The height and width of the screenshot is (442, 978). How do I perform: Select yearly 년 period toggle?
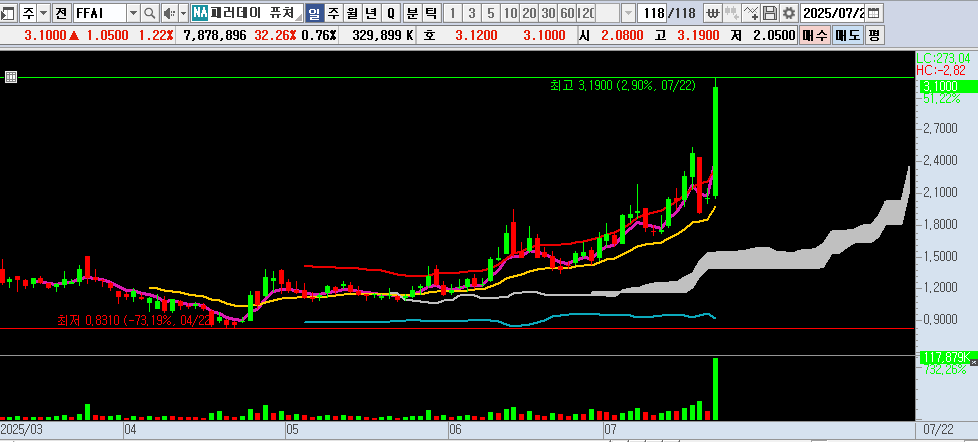tap(372, 12)
